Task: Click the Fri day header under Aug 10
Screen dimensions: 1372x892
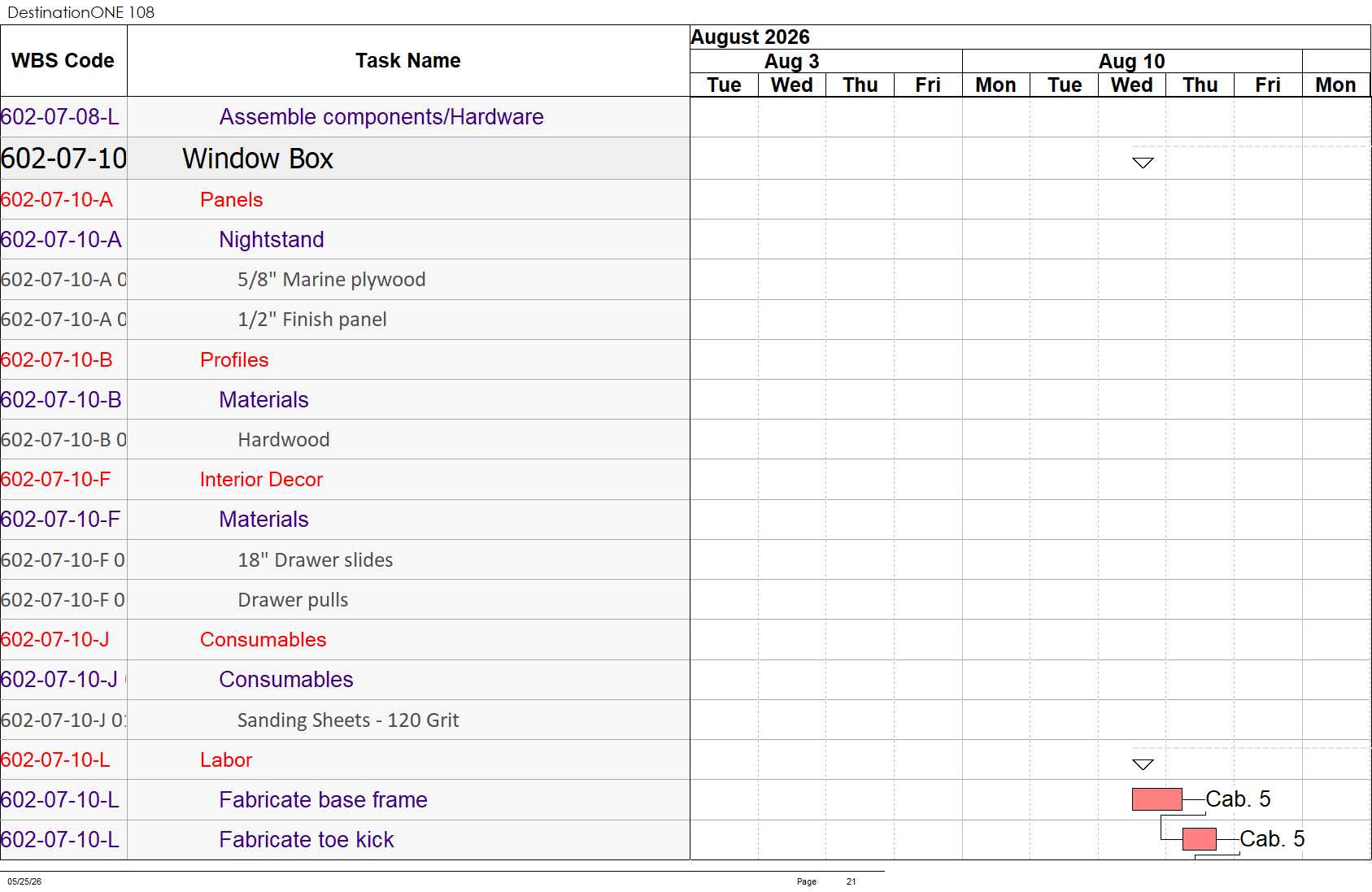Action: pos(1268,85)
